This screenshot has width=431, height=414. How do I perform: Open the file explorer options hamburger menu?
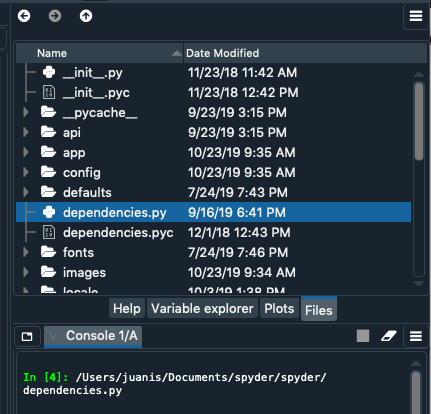(x=416, y=16)
